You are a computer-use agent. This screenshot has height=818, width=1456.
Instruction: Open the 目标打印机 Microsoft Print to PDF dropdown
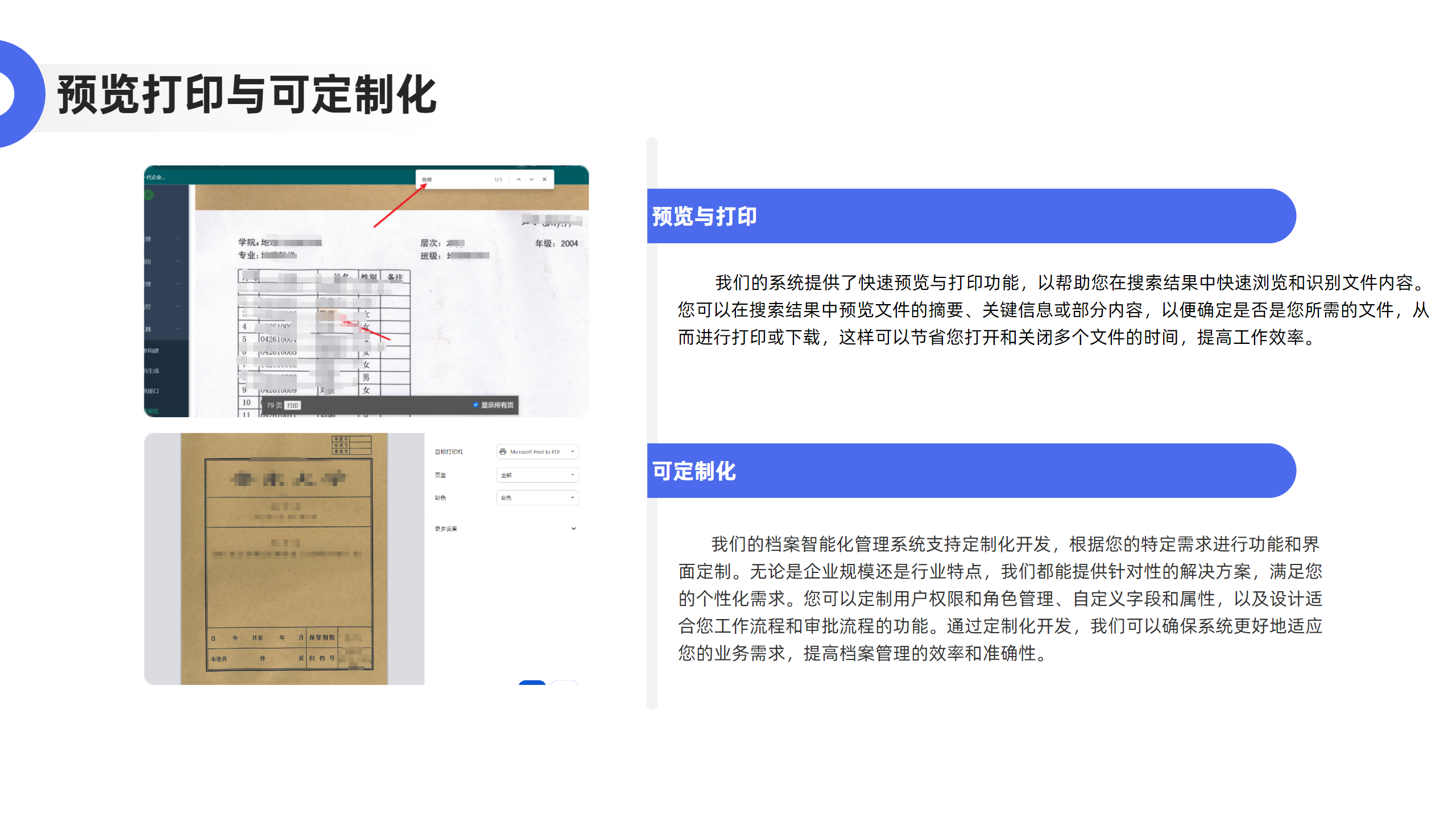[537, 452]
